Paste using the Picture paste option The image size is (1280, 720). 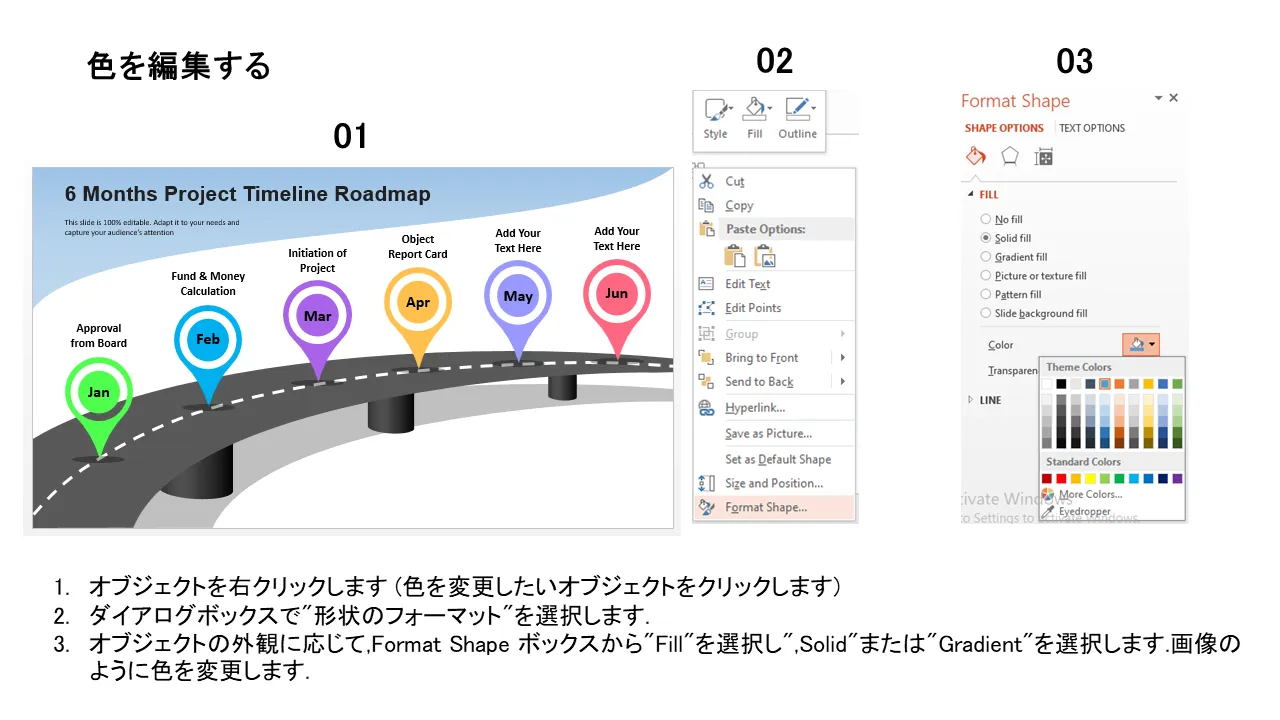(x=766, y=256)
